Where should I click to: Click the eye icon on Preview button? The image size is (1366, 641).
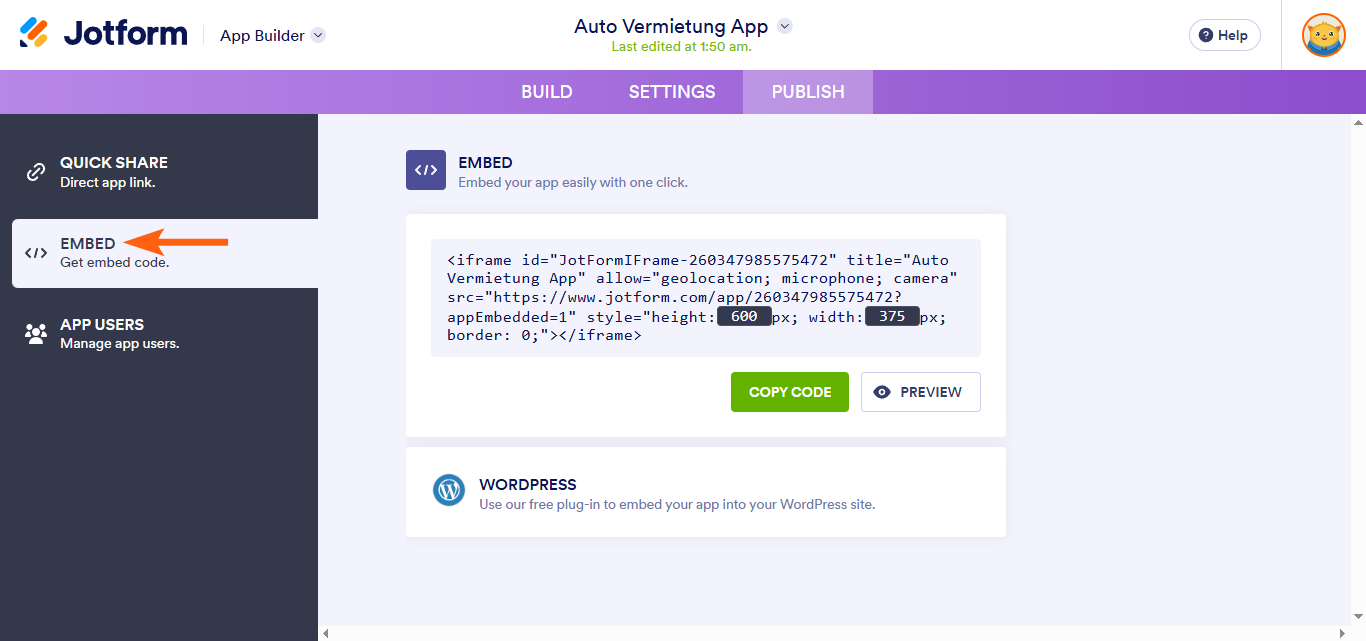tap(884, 391)
